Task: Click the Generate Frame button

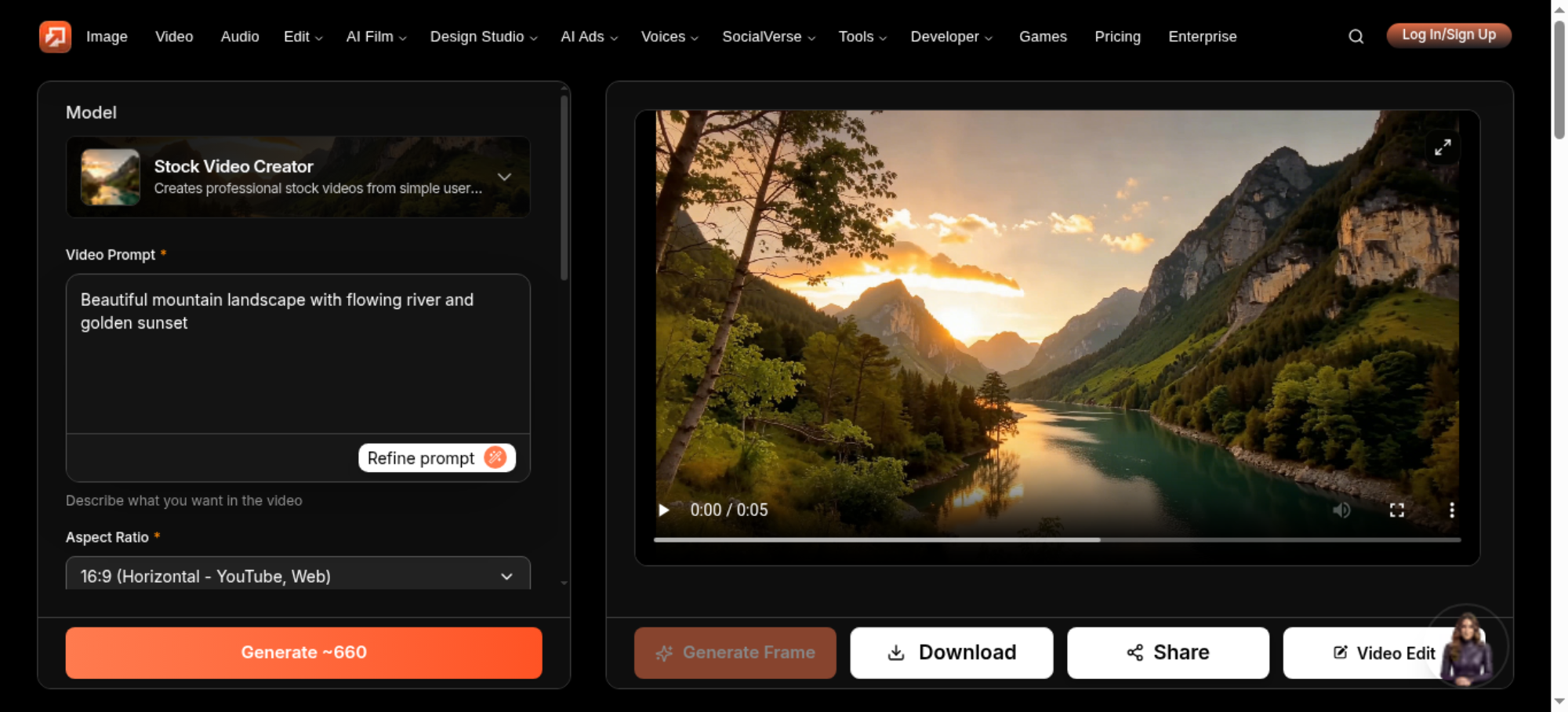Action: pos(735,652)
